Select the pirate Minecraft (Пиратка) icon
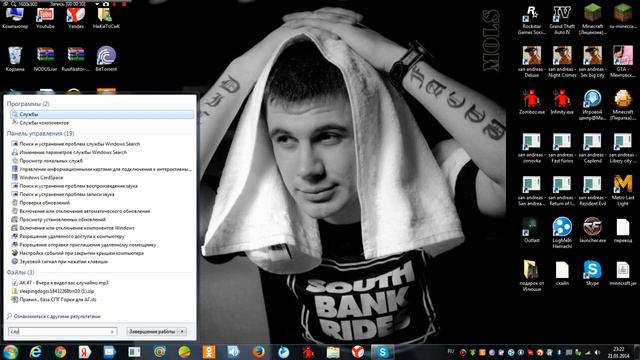The image size is (640, 360). pos(623,105)
